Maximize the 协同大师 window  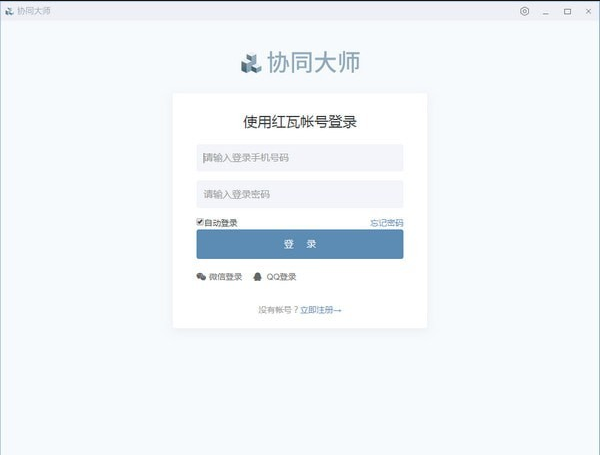[567, 11]
